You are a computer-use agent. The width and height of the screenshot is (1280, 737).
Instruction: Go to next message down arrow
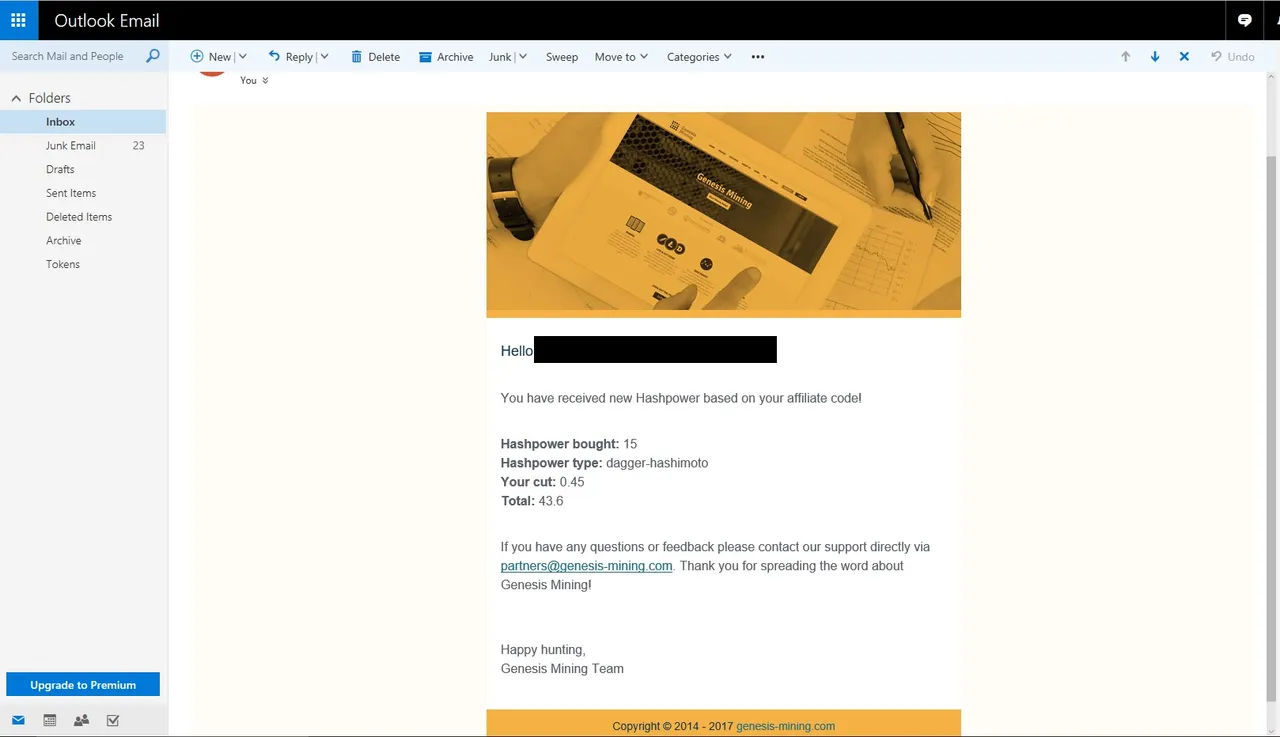(1155, 57)
